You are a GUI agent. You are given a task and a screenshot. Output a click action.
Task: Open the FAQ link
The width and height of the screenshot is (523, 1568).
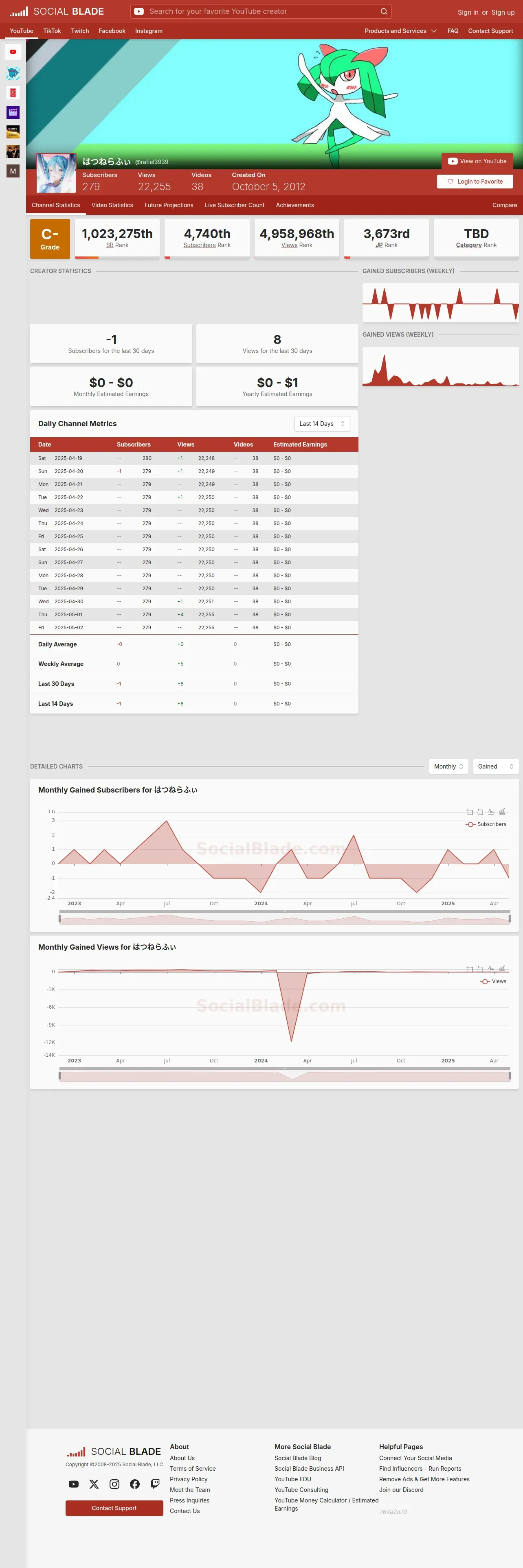453,31
